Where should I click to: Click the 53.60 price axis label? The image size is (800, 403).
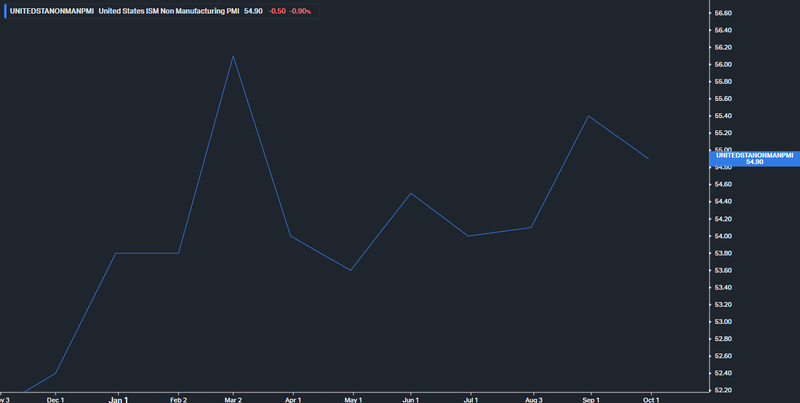[723, 270]
